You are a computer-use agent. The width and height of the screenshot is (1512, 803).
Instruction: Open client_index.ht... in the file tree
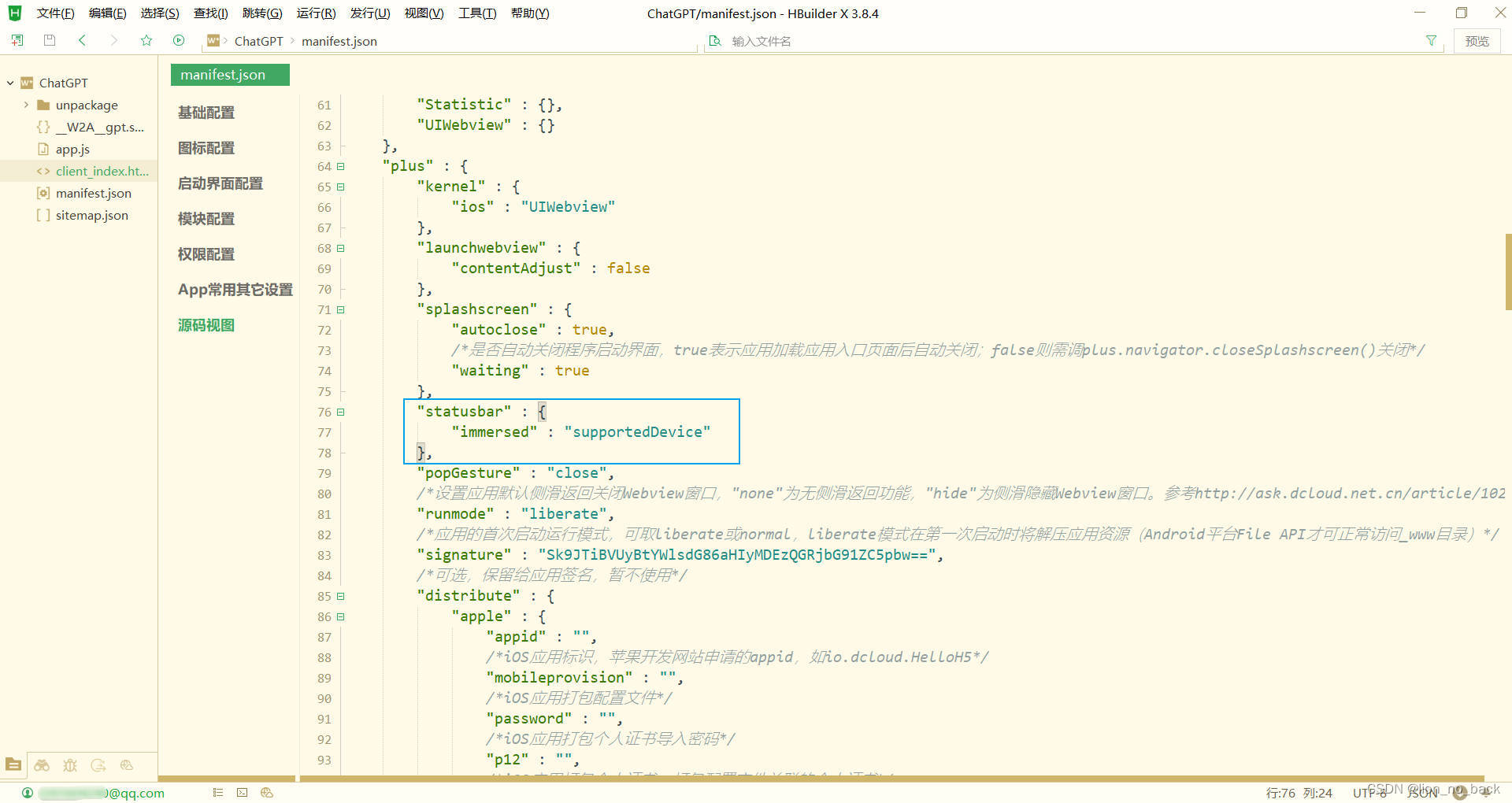[x=102, y=171]
